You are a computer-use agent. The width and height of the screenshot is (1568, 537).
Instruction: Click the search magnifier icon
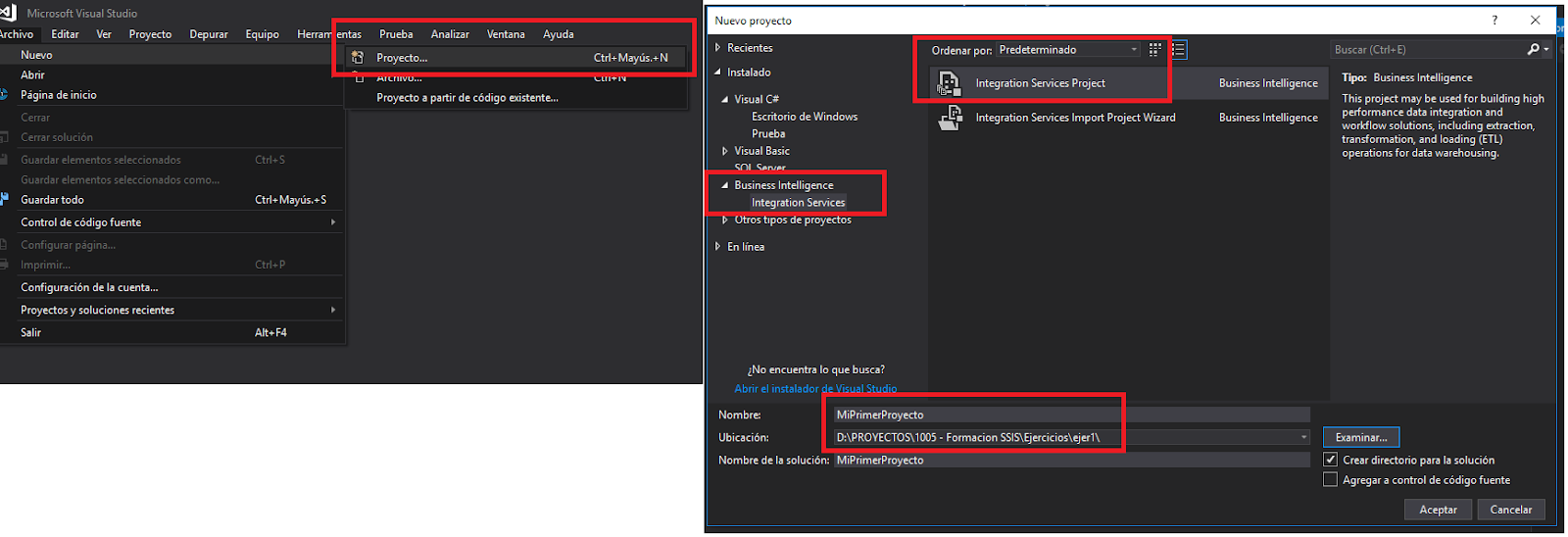(1534, 49)
